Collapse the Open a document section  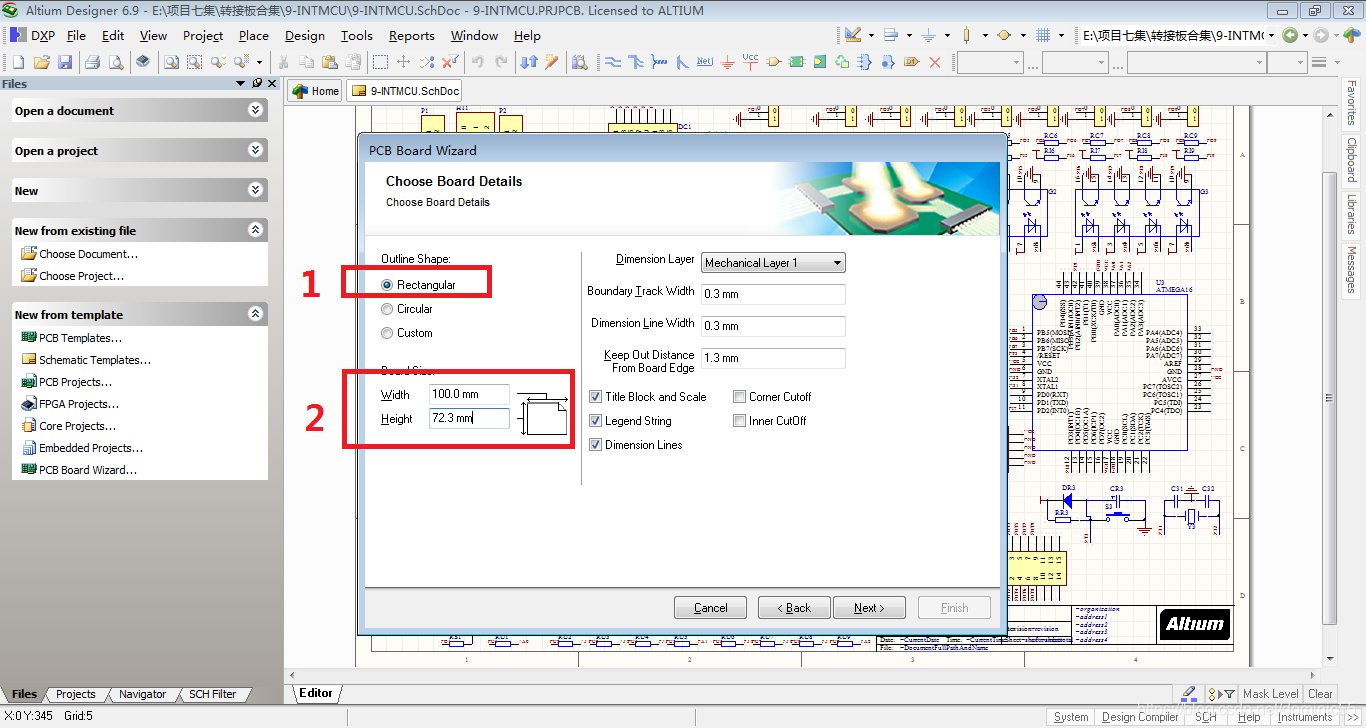(256, 110)
